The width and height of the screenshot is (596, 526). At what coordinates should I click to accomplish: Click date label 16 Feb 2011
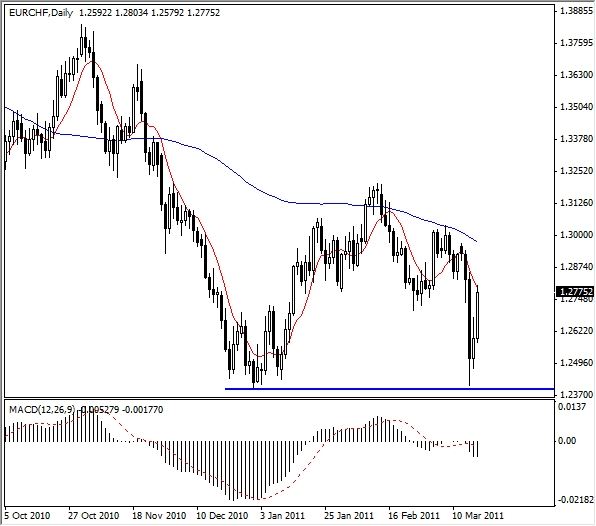tap(414, 516)
